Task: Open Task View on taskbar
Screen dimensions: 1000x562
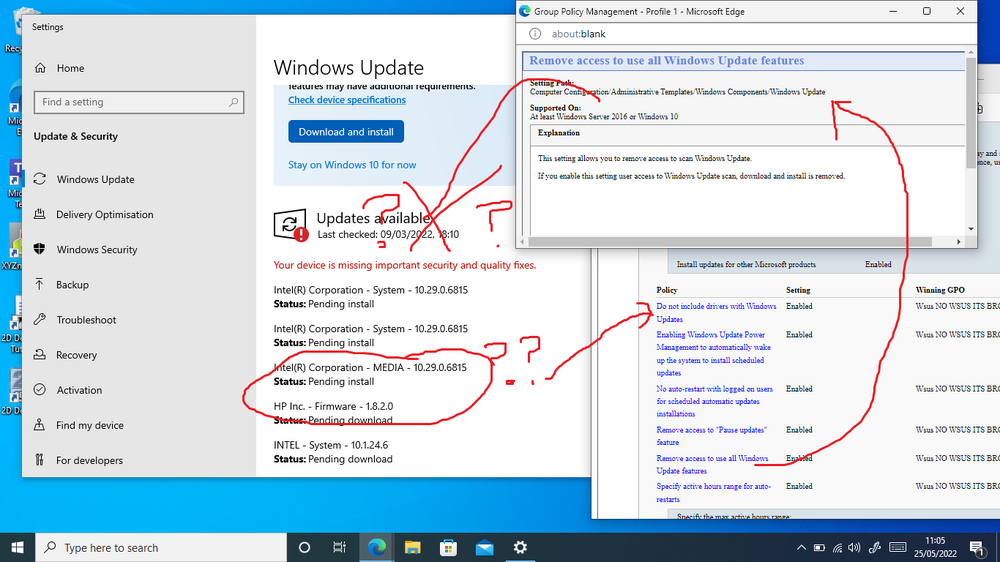Action: [x=339, y=547]
